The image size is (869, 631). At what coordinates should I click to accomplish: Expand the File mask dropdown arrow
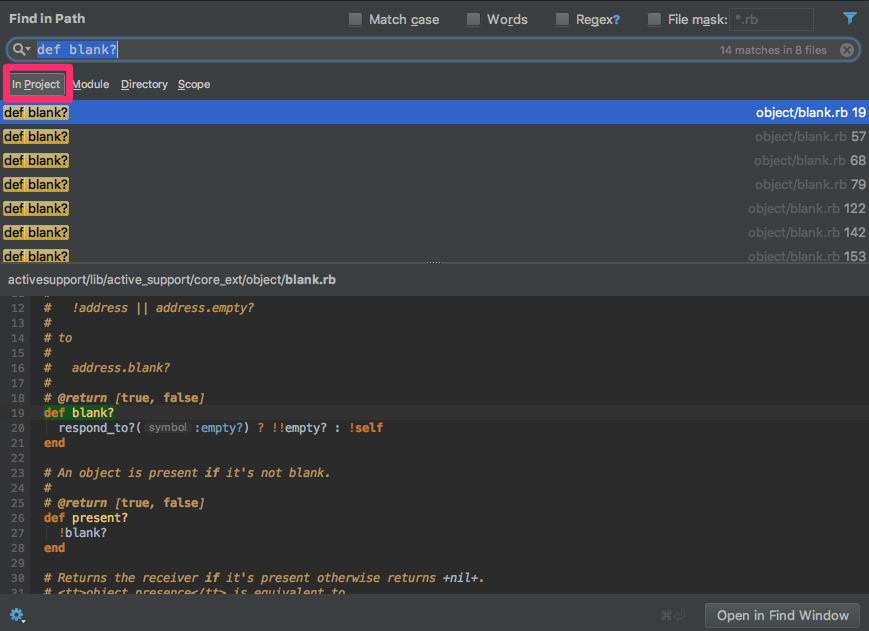click(x=802, y=20)
